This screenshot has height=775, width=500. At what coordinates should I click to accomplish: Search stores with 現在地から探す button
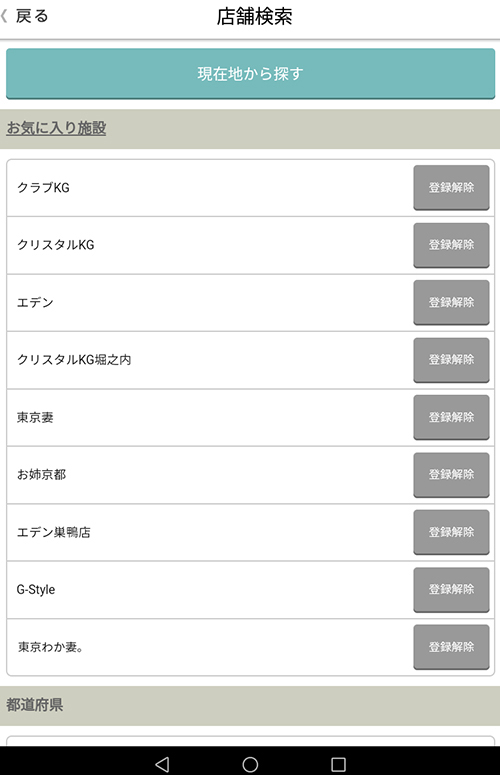[250, 74]
